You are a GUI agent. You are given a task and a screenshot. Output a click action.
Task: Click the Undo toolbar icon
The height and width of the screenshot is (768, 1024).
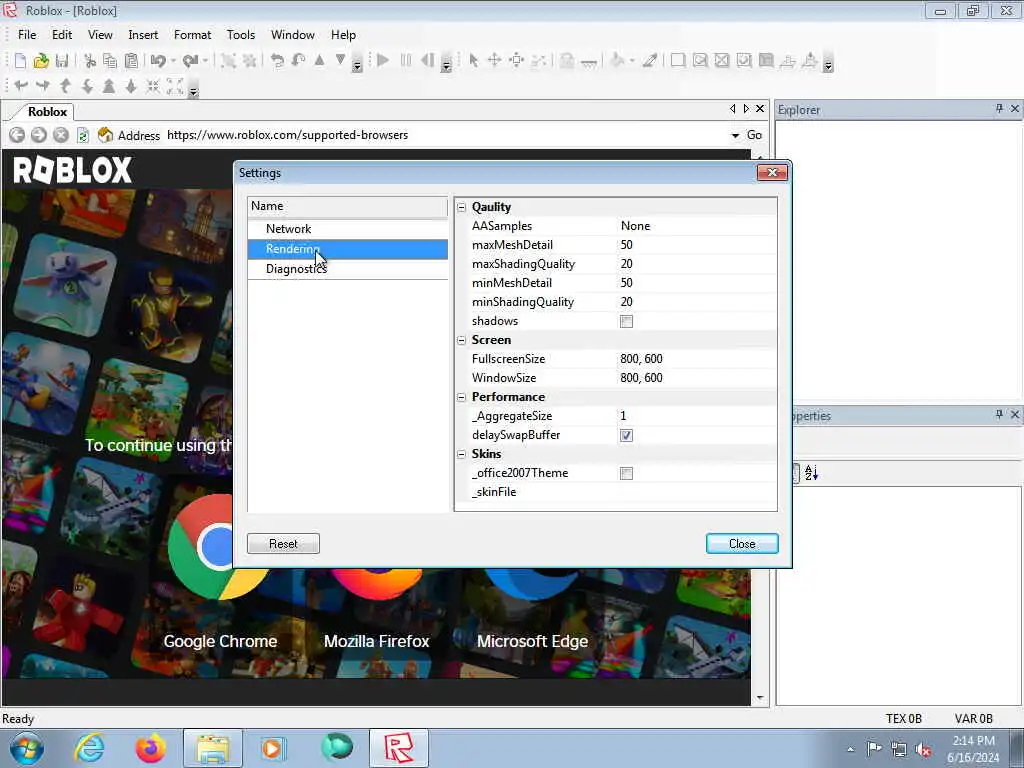[x=158, y=61]
